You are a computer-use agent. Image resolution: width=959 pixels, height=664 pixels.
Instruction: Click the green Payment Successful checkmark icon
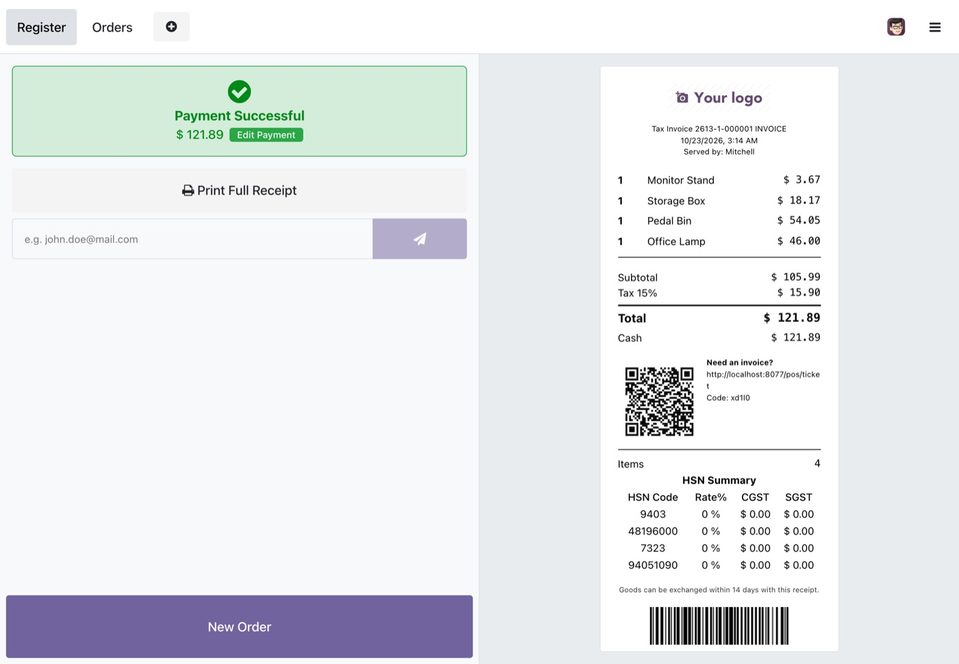pyautogui.click(x=239, y=92)
